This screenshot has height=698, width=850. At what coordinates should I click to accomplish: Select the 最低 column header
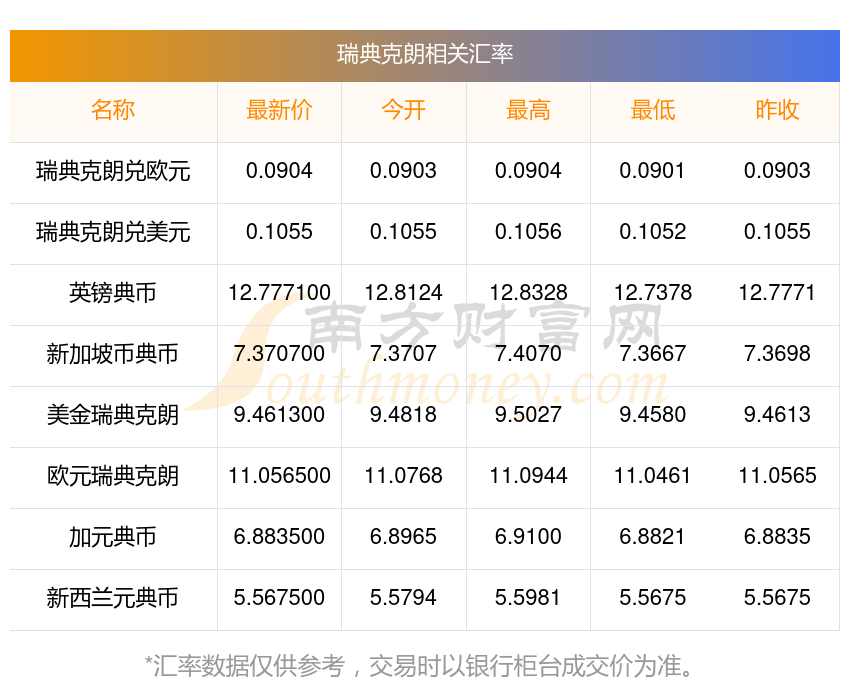tap(653, 110)
